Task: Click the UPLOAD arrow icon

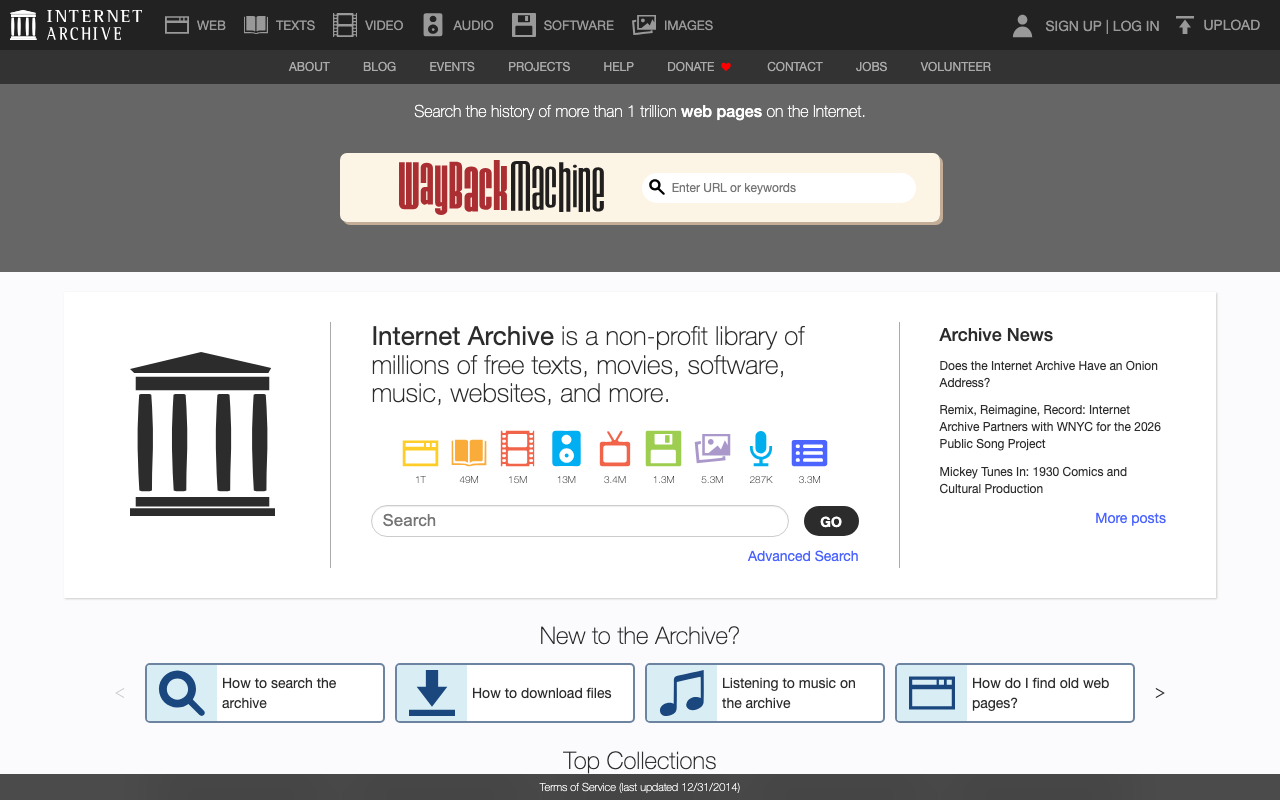Action: [x=1183, y=24]
